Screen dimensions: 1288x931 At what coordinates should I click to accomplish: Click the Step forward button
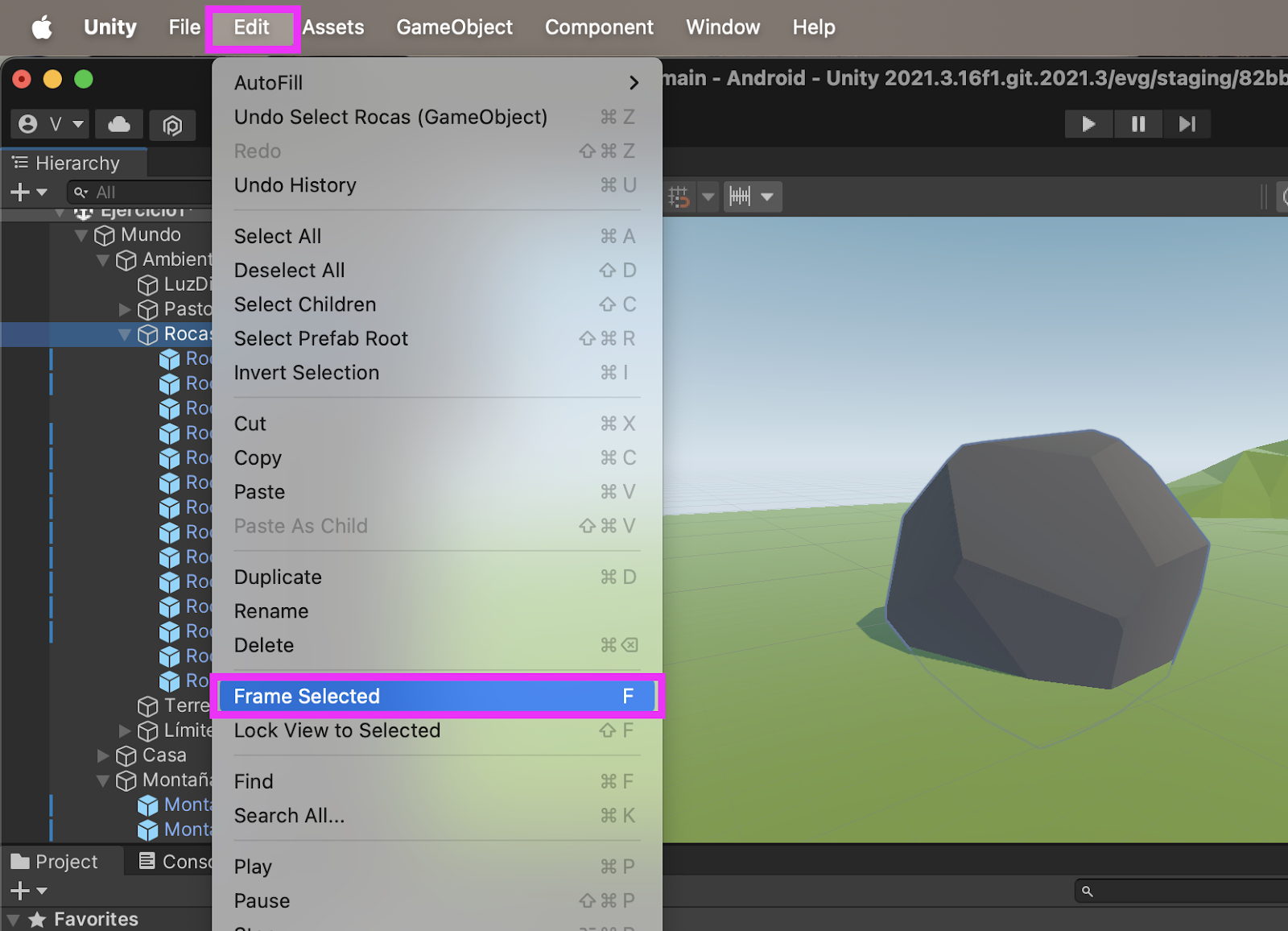(1187, 124)
